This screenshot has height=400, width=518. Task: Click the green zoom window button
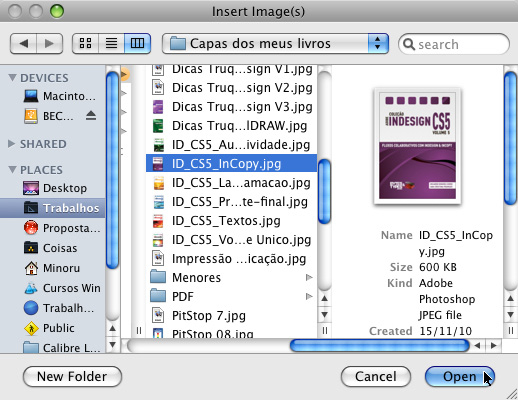pyautogui.click(x=57, y=11)
